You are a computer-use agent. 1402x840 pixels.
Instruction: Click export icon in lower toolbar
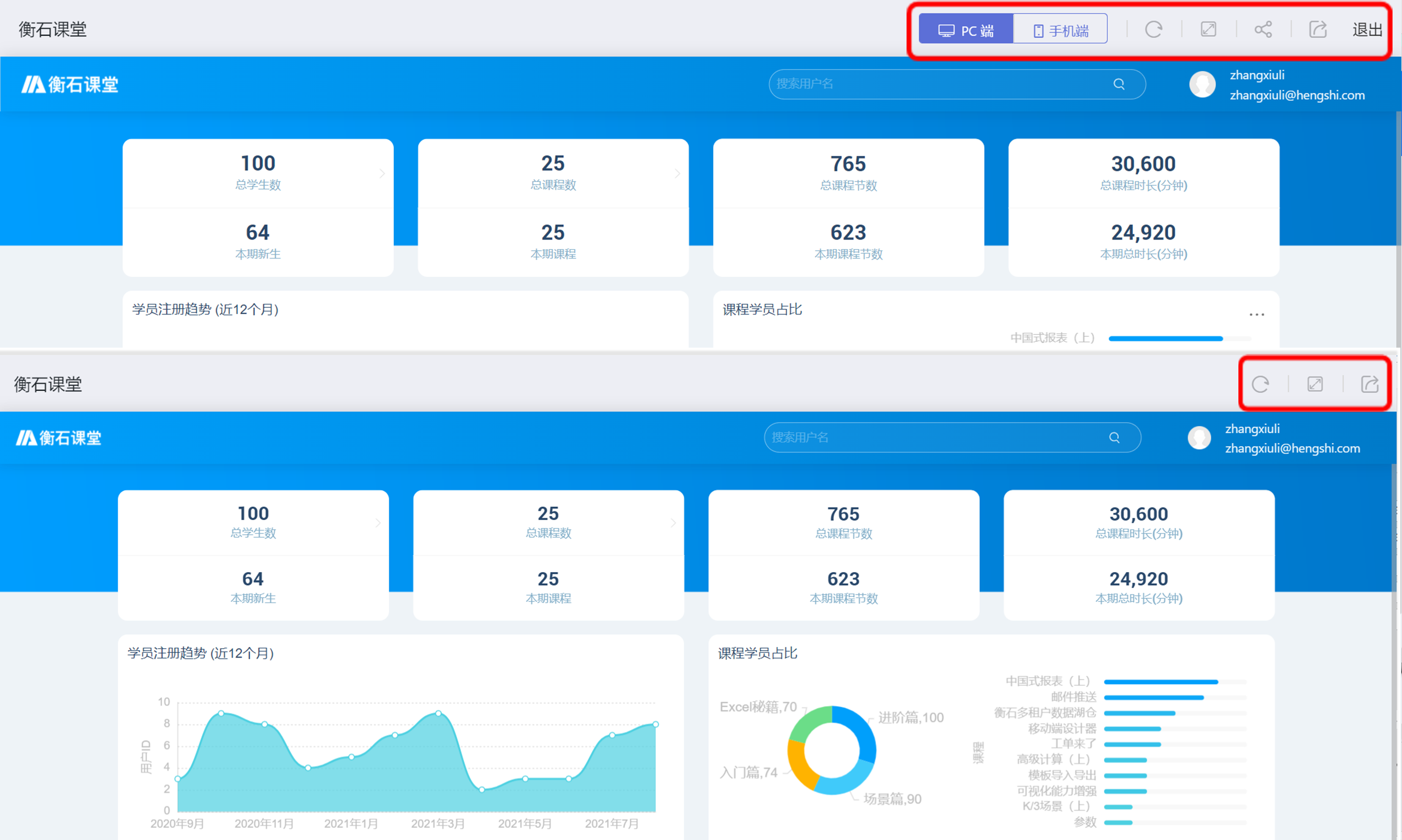(x=1369, y=384)
